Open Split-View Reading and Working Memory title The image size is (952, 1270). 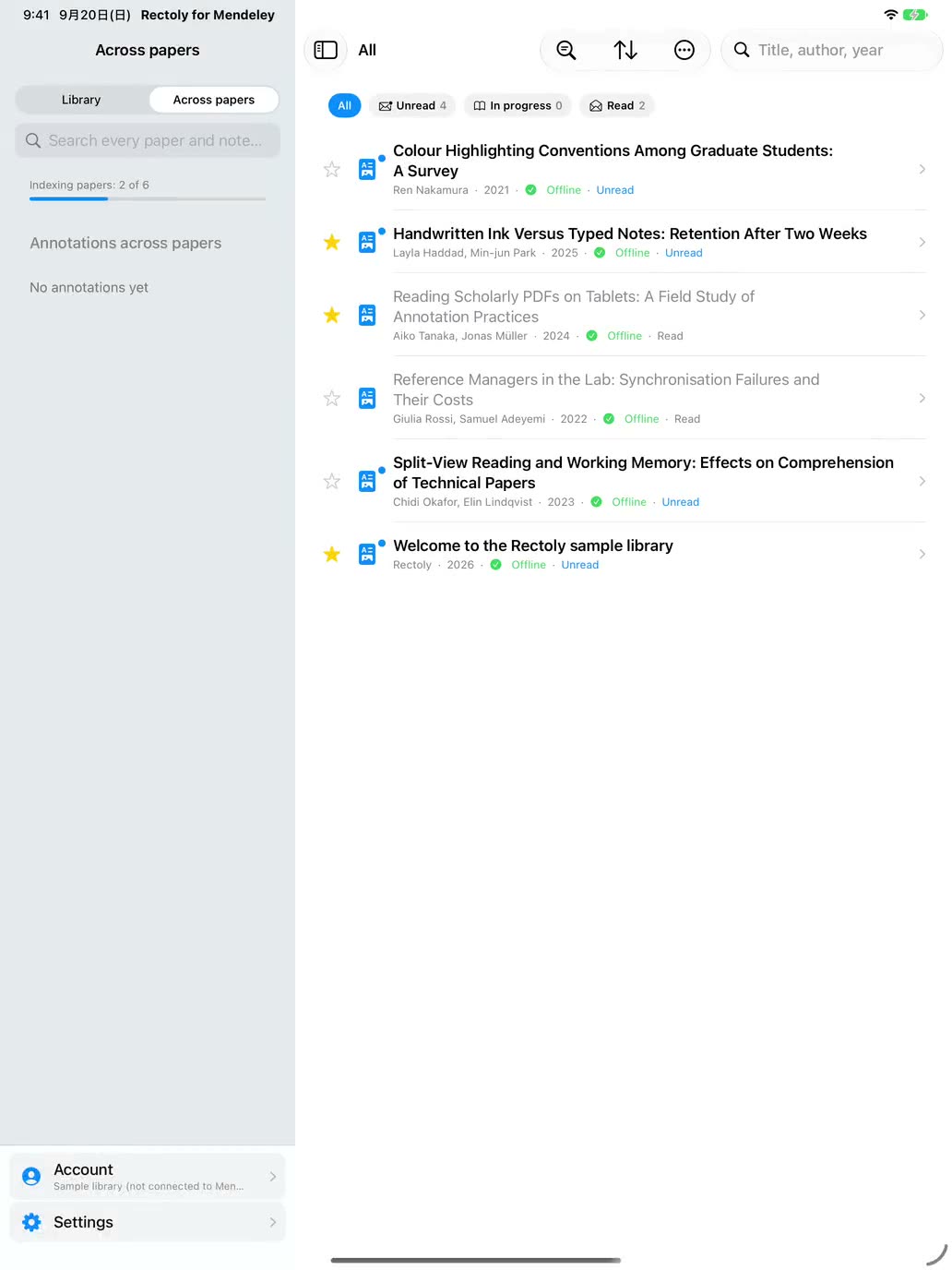(643, 473)
